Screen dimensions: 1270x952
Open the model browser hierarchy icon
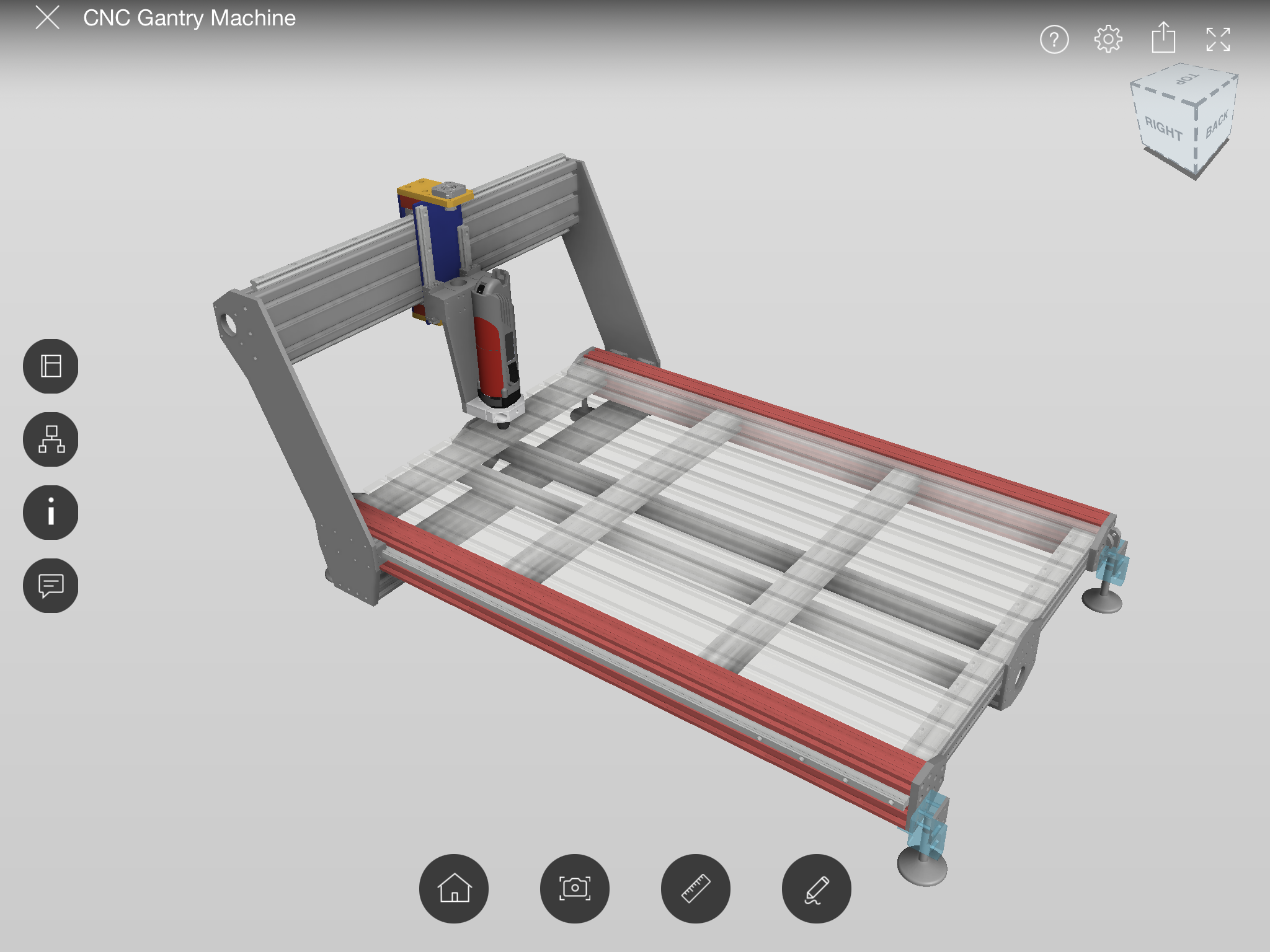(x=51, y=439)
